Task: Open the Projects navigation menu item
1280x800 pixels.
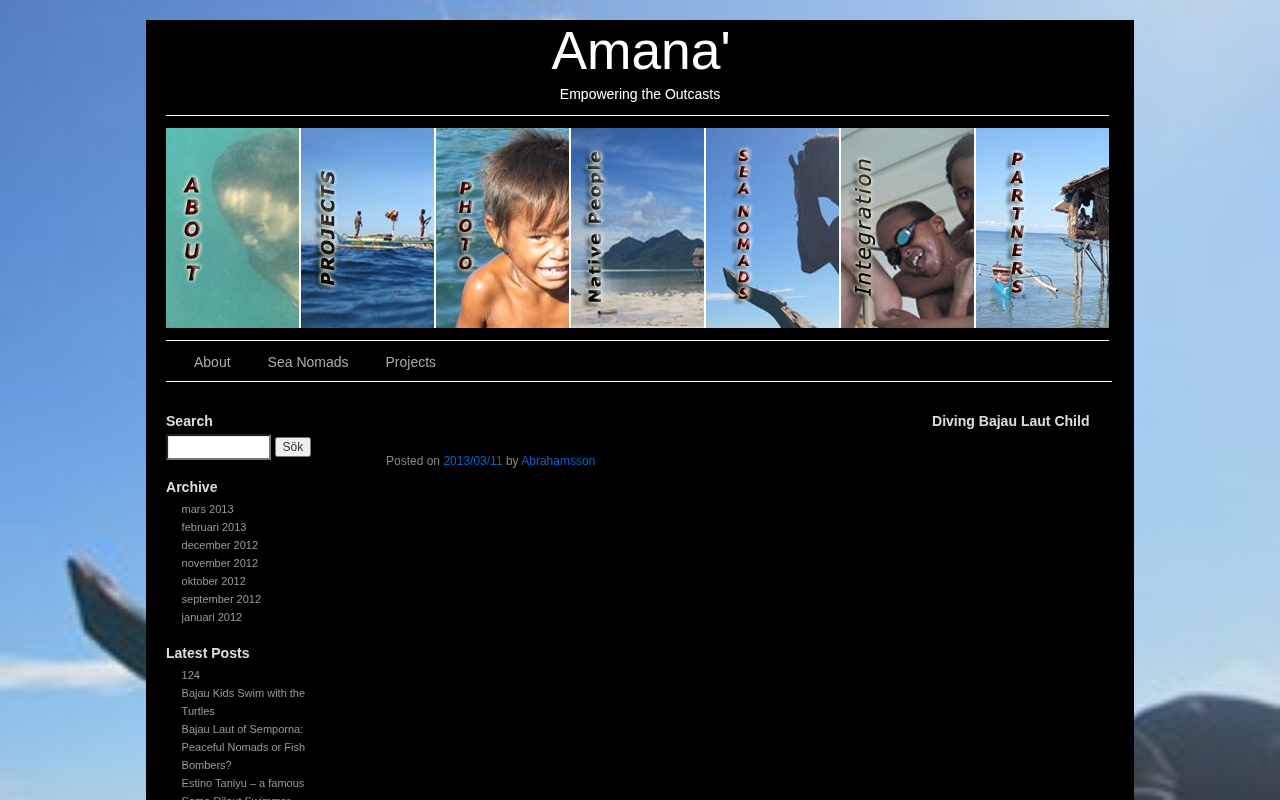Action: coord(410,362)
